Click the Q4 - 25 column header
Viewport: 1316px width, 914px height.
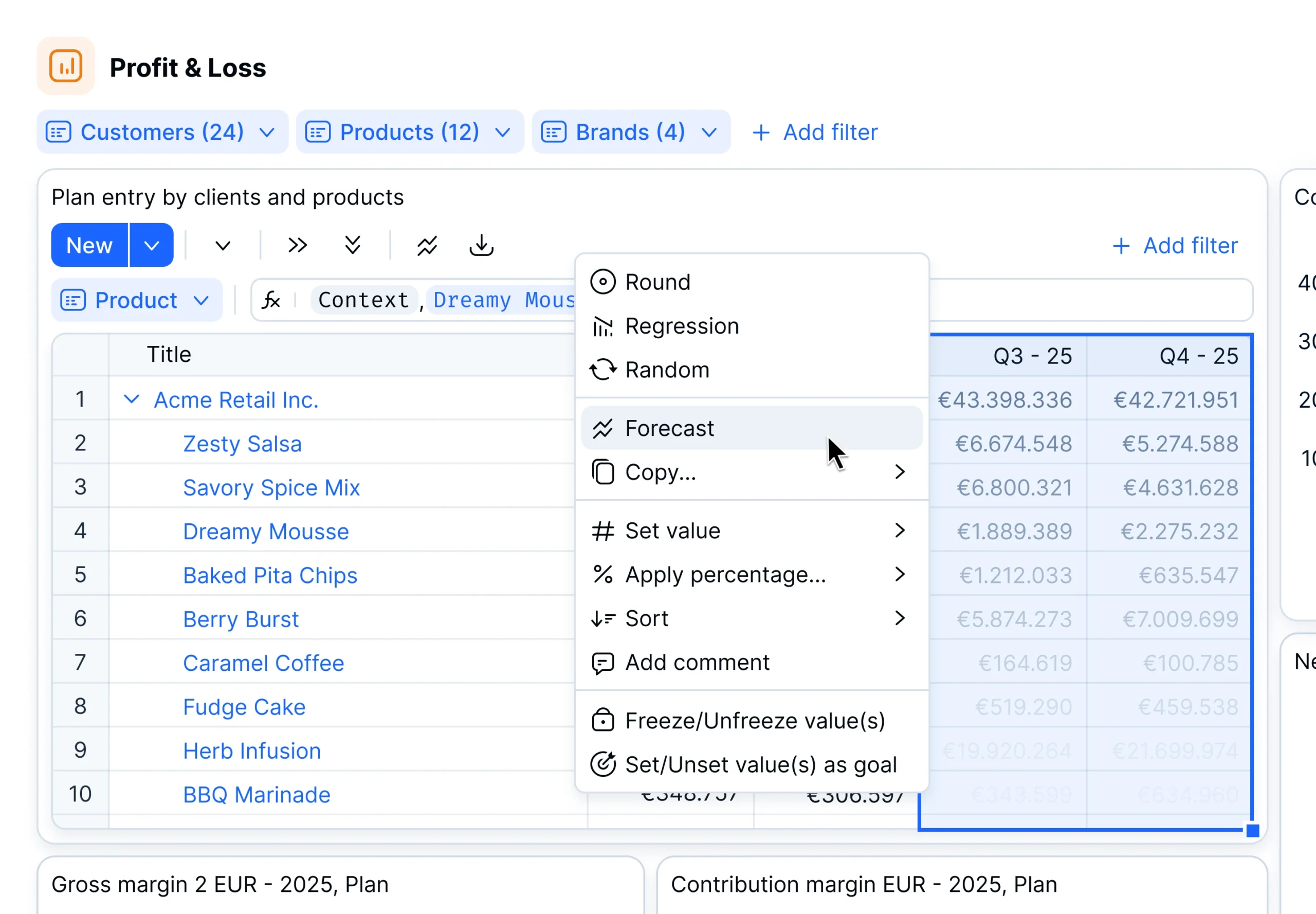(1198, 356)
